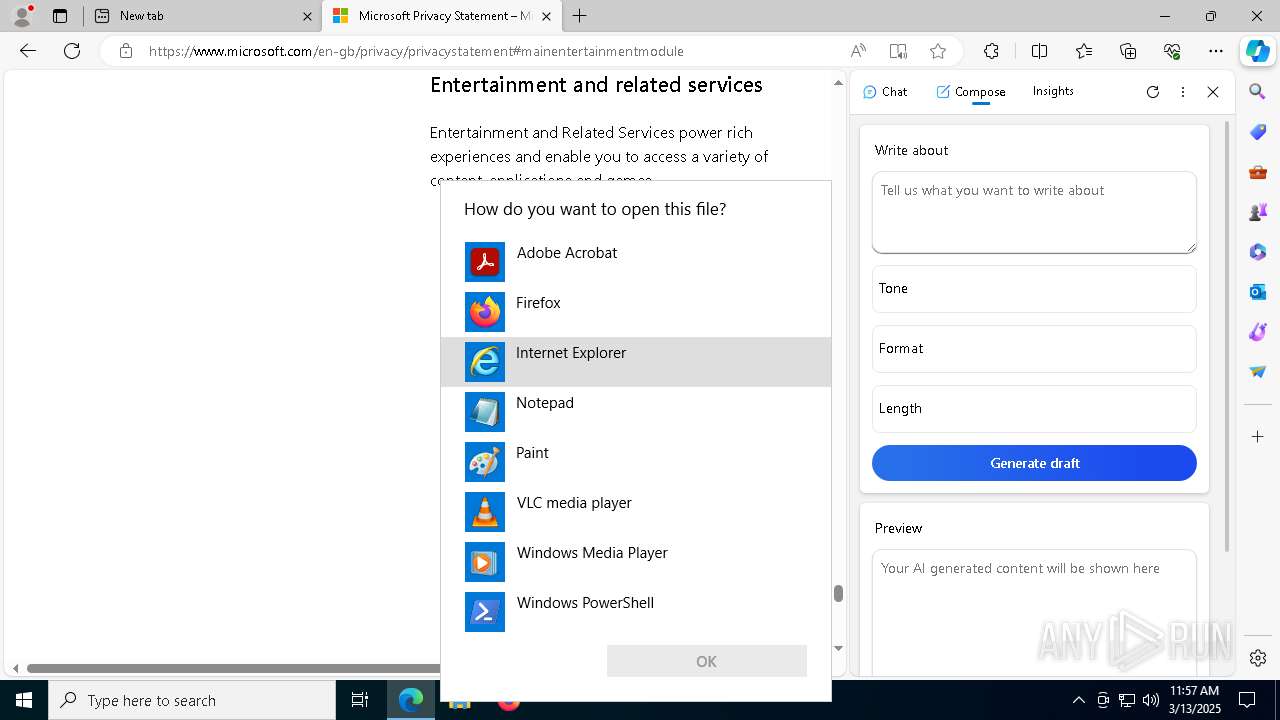The image size is (1280, 720).
Task: Add a sidebar app with plus icon
Action: pos(1258,436)
